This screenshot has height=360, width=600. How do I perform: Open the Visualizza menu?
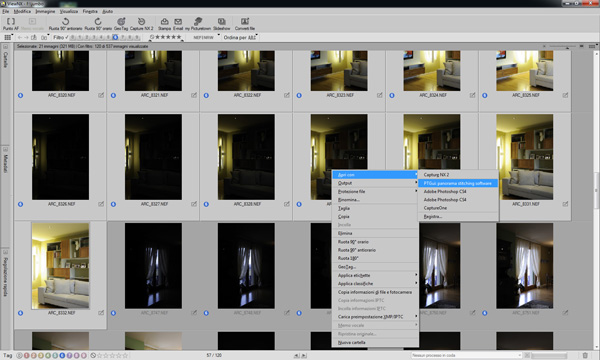[x=69, y=11]
